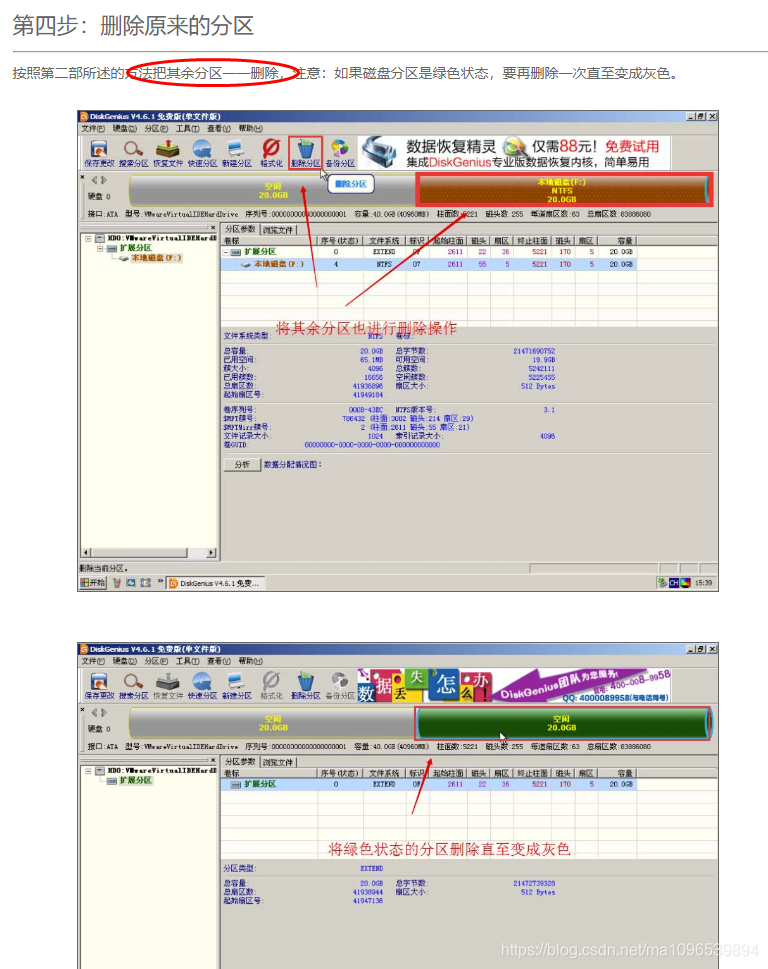Click left arrow of tree panel horizontal scrollbar

tap(86, 552)
